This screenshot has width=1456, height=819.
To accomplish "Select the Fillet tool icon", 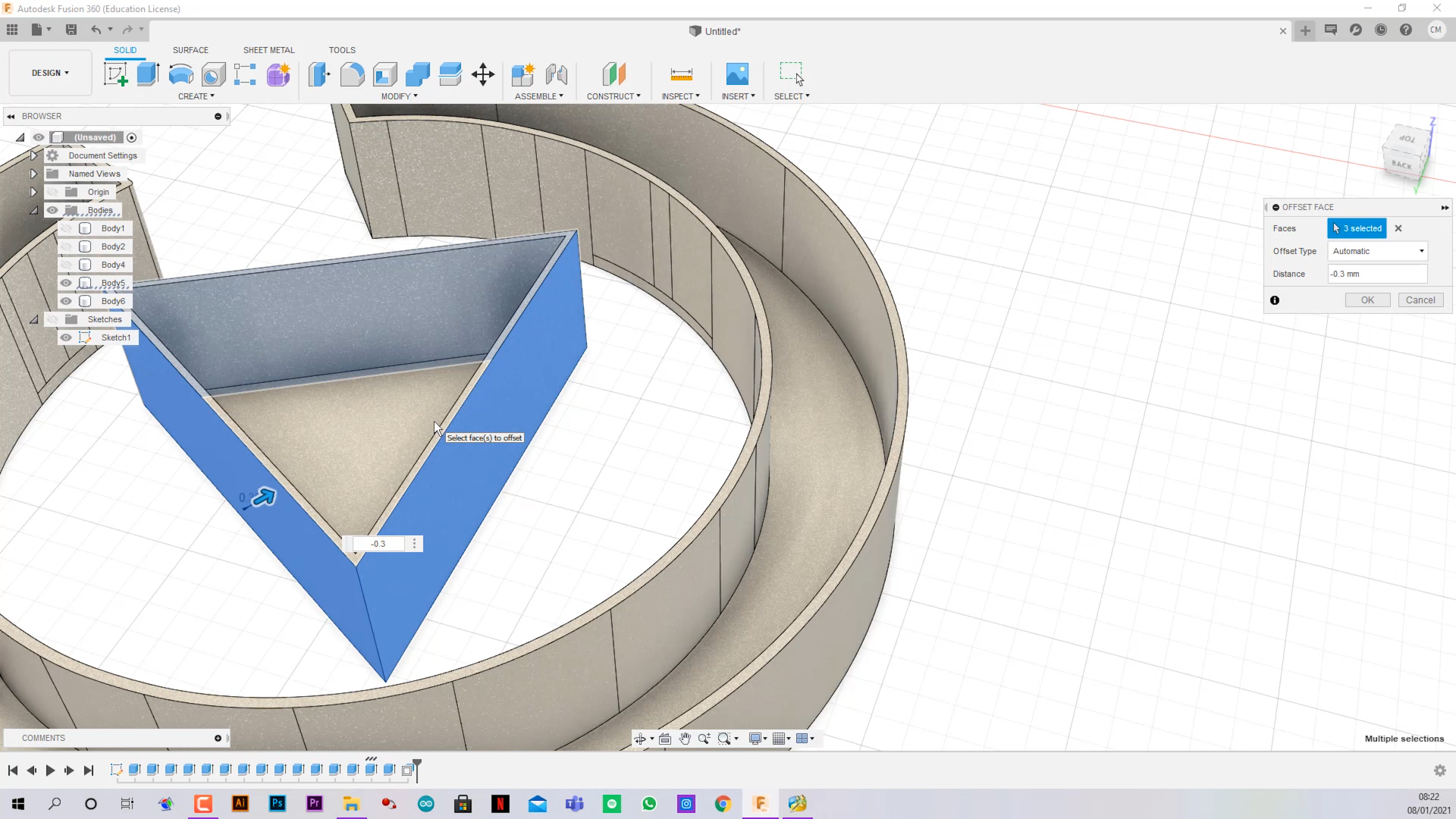I will [x=352, y=74].
